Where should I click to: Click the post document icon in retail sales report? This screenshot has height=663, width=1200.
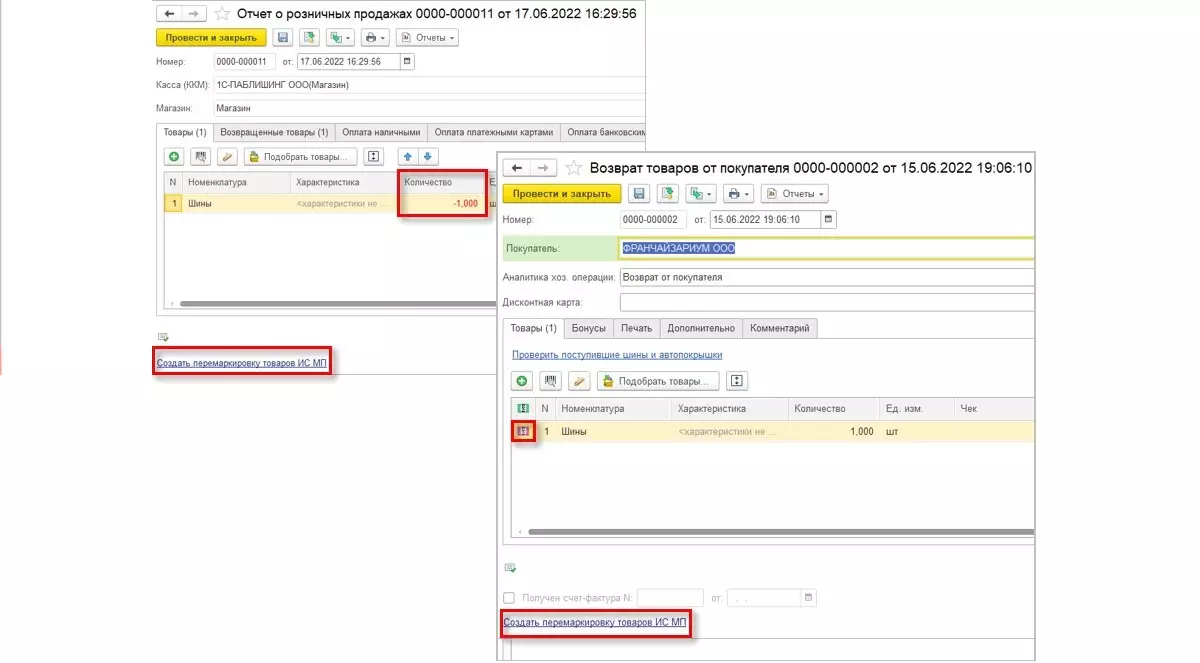(309, 37)
